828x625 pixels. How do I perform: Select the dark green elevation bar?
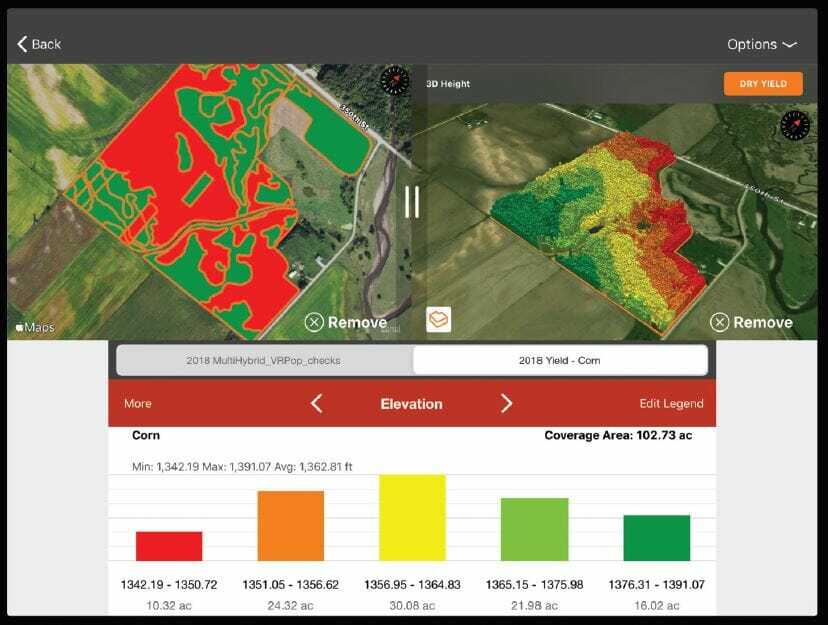656,538
